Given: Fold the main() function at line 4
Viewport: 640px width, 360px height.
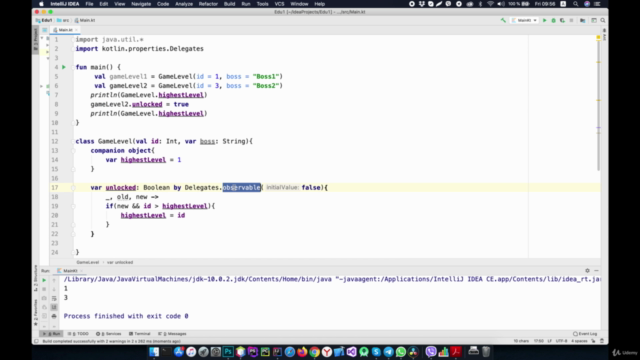Looking at the screenshot, I should tap(73, 67).
